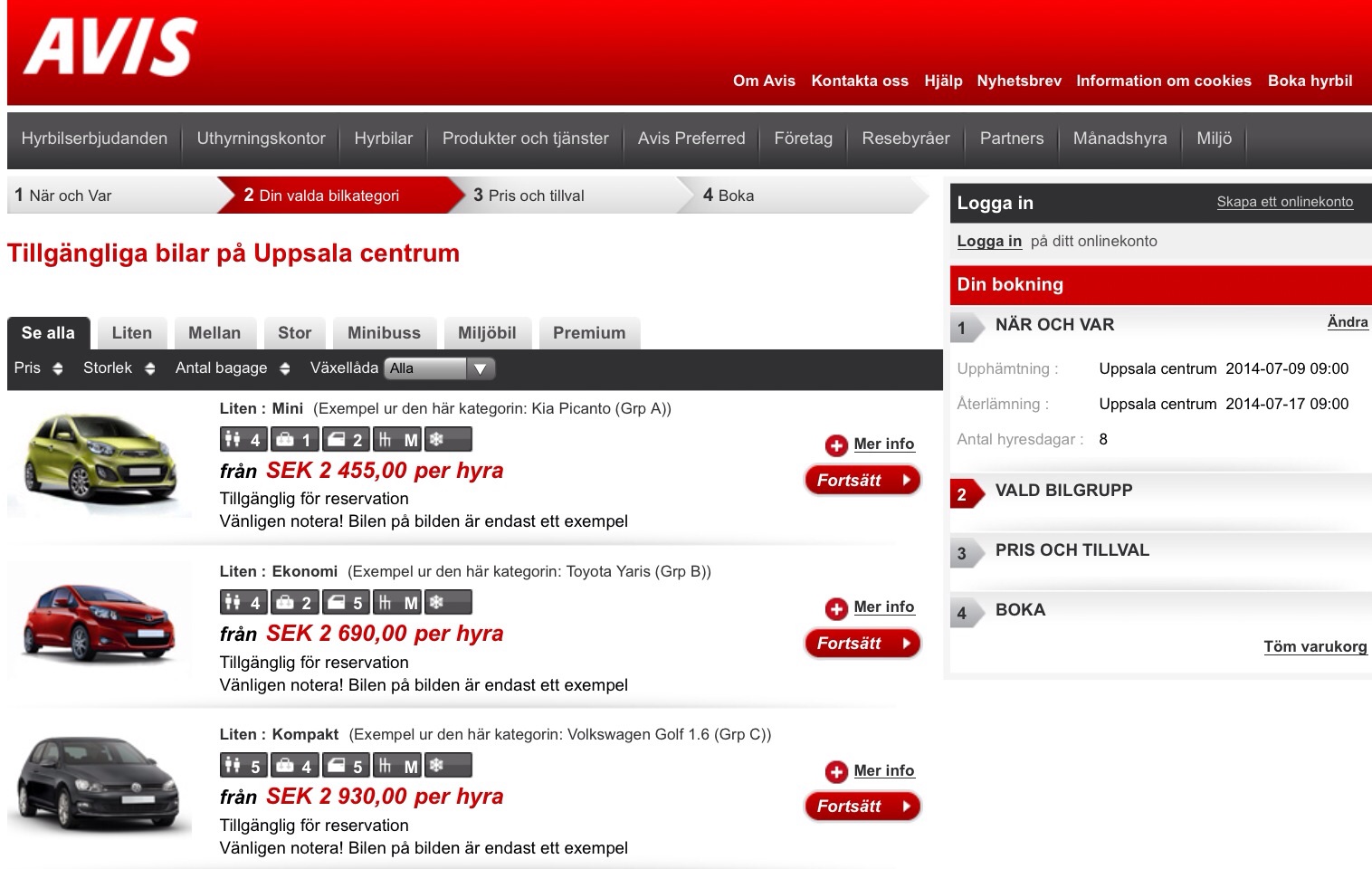Sort cars by Storlek
1372x869 pixels.
(x=119, y=368)
